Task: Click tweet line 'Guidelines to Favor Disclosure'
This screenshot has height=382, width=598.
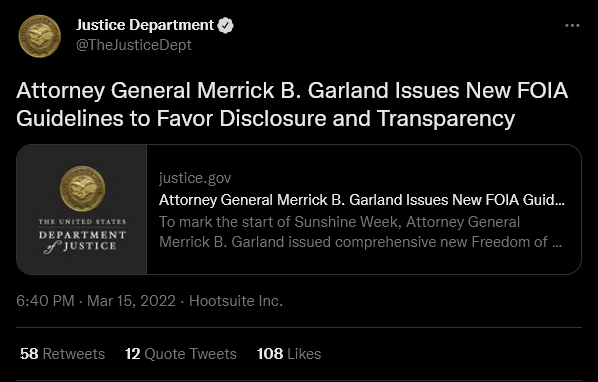Action: pos(171,119)
